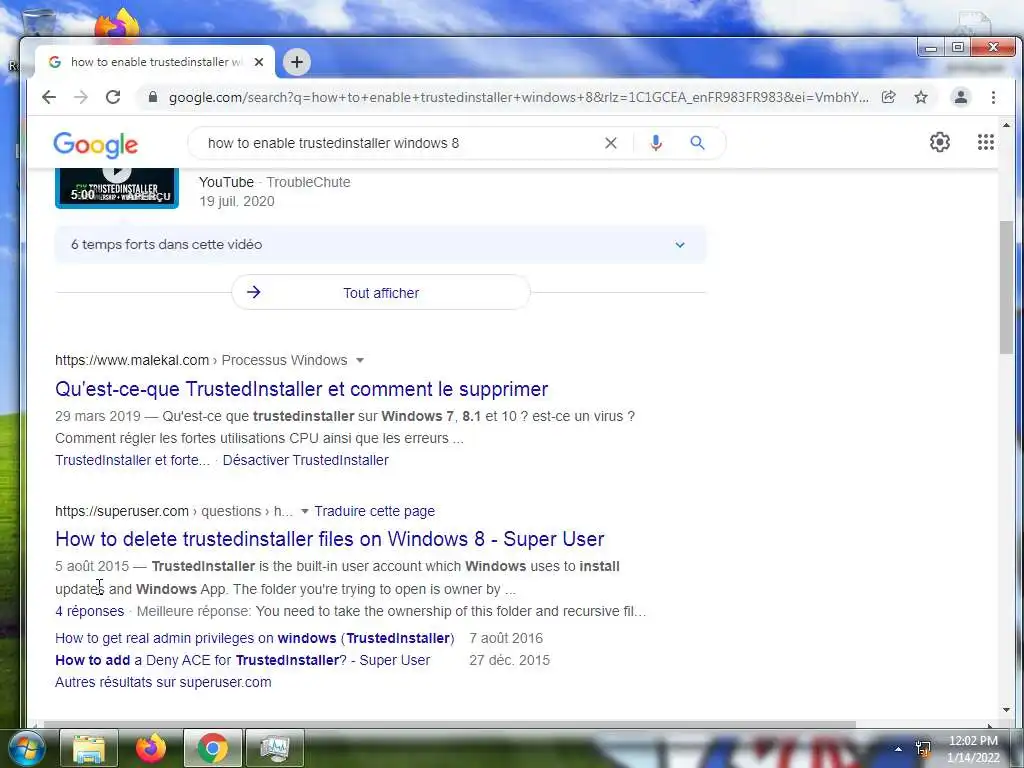Viewport: 1024px width, 768px height.
Task: Open How to get real admin privileges link
Action: point(255,638)
